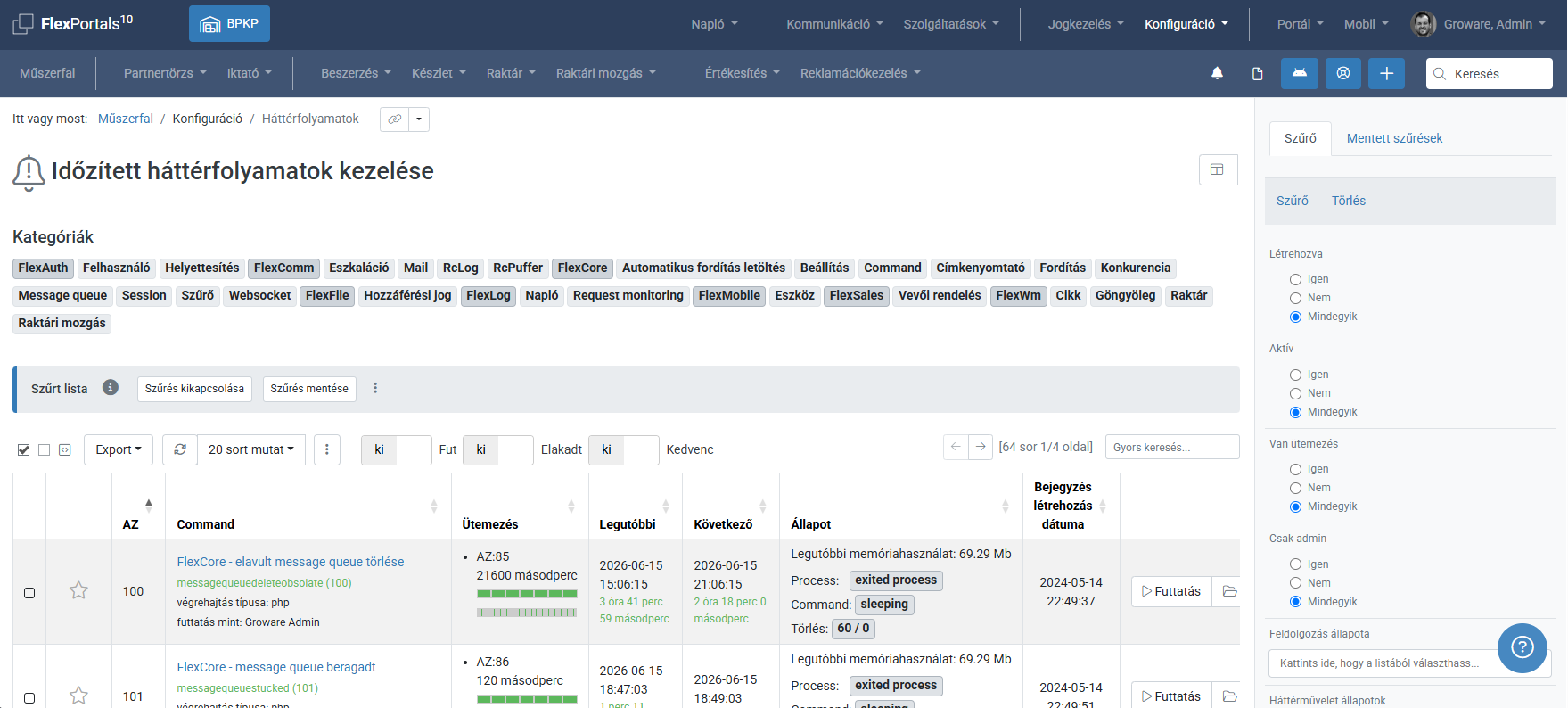Select the FlexAuth category tag
Screen dimensions: 1568x708
click(43, 268)
